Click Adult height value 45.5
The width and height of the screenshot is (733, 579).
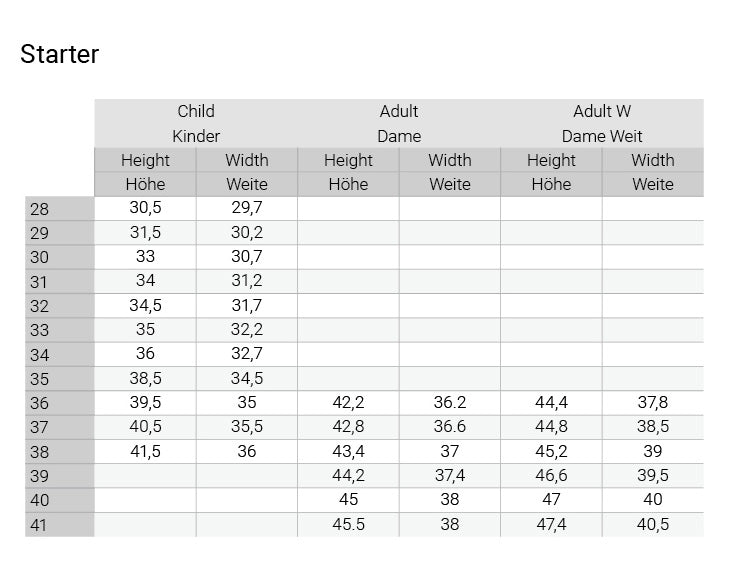[348, 524]
